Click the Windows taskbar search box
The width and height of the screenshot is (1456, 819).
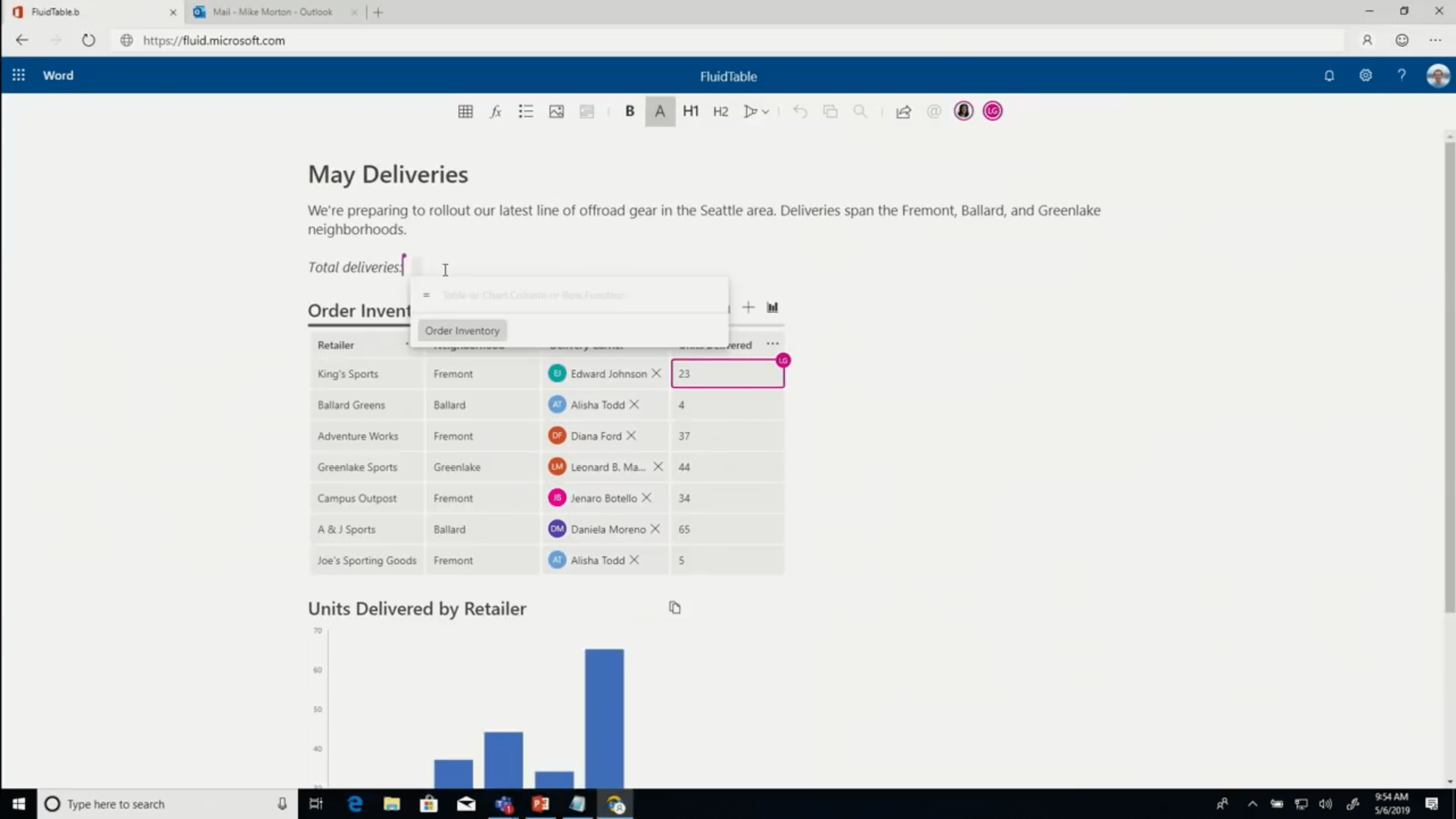167,804
